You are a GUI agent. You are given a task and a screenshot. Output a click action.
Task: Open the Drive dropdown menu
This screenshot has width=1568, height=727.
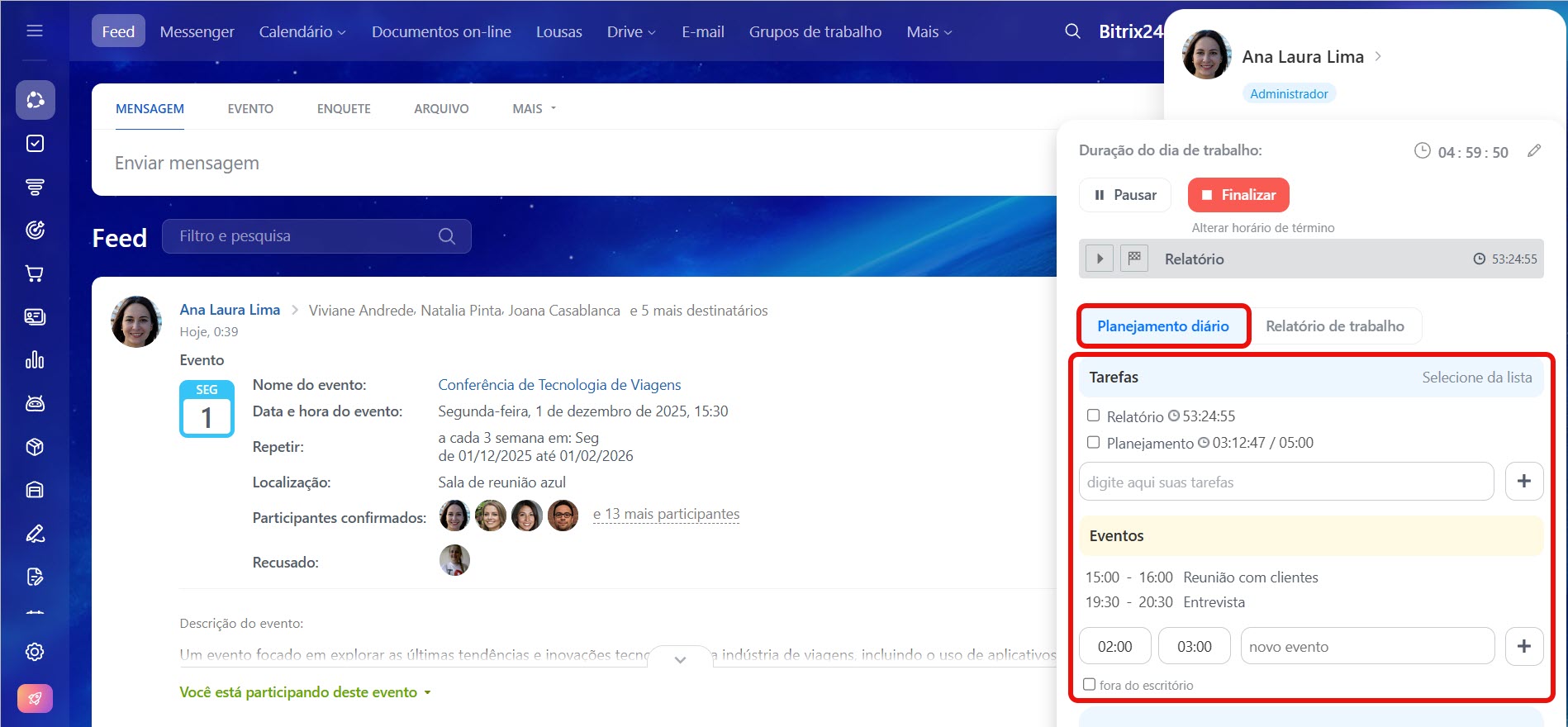[x=631, y=31]
